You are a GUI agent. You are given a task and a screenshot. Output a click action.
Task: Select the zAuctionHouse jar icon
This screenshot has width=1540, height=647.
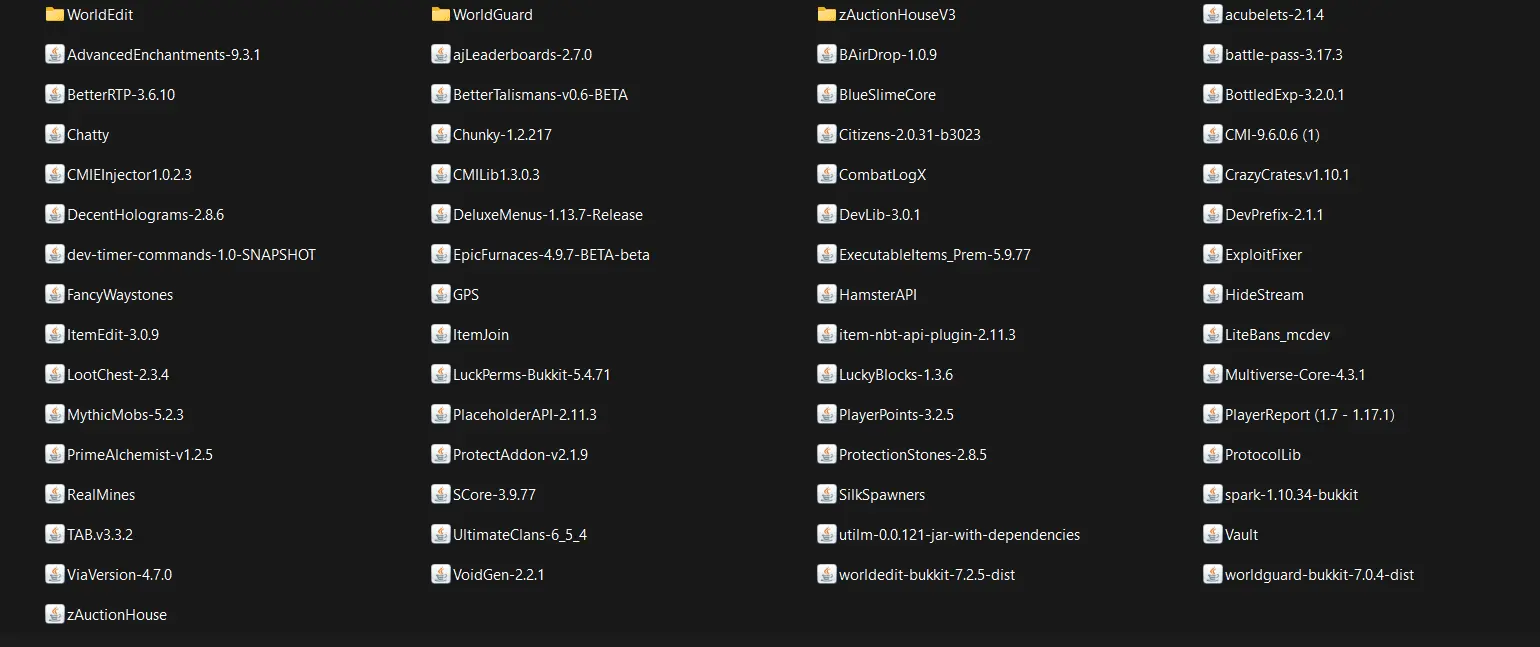click(x=55, y=614)
